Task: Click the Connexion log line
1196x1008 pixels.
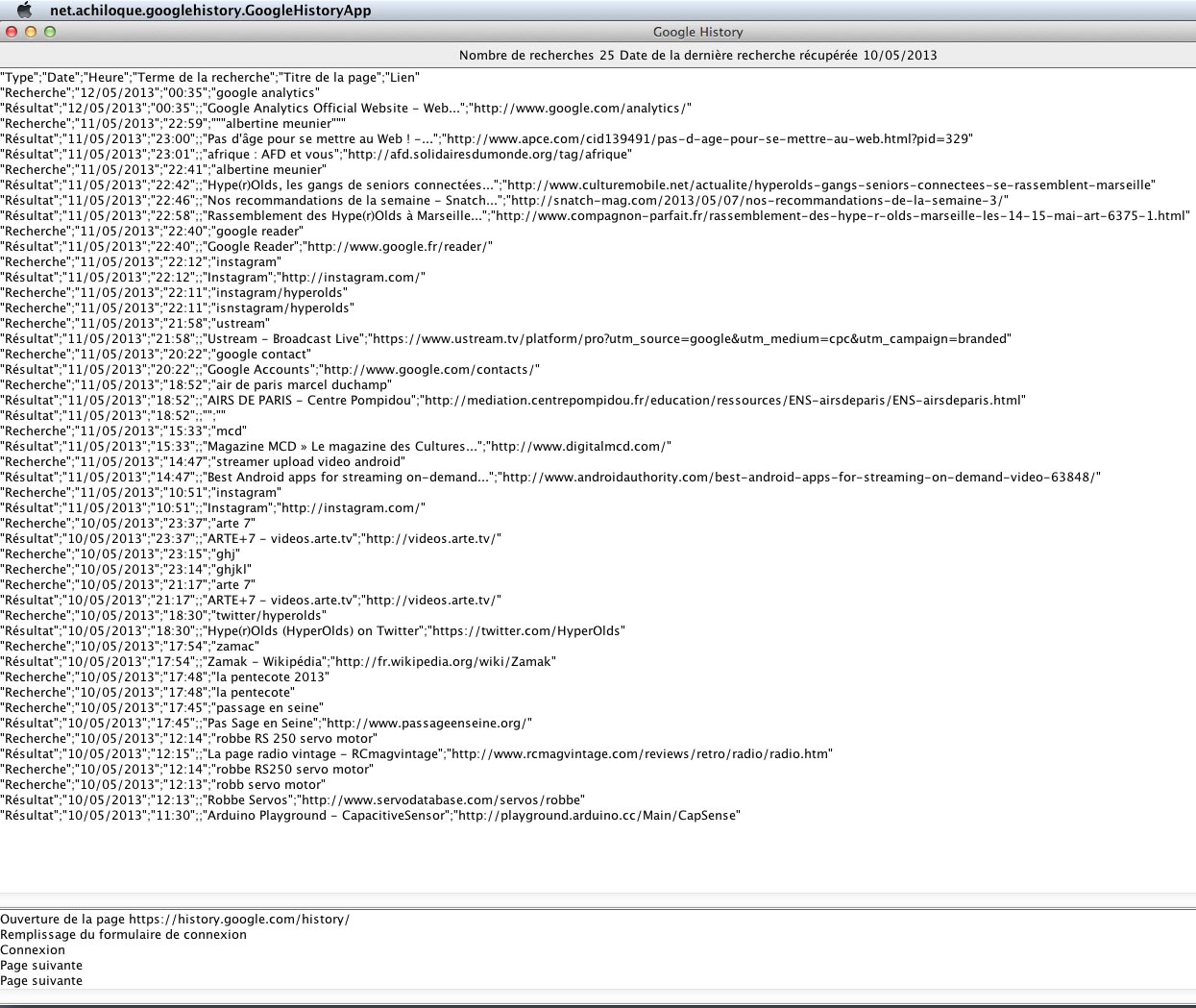Action: 33,950
